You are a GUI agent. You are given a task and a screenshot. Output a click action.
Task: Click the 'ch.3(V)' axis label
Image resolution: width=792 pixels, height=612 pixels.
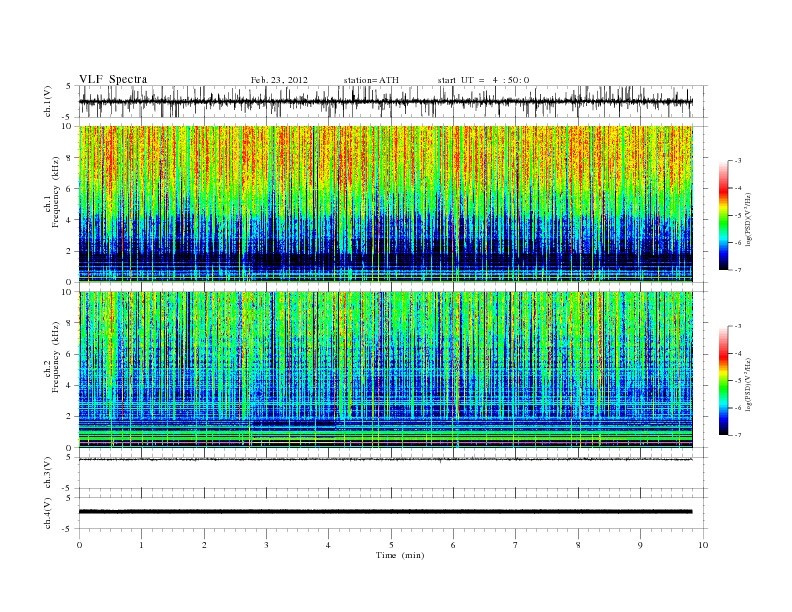47,473
